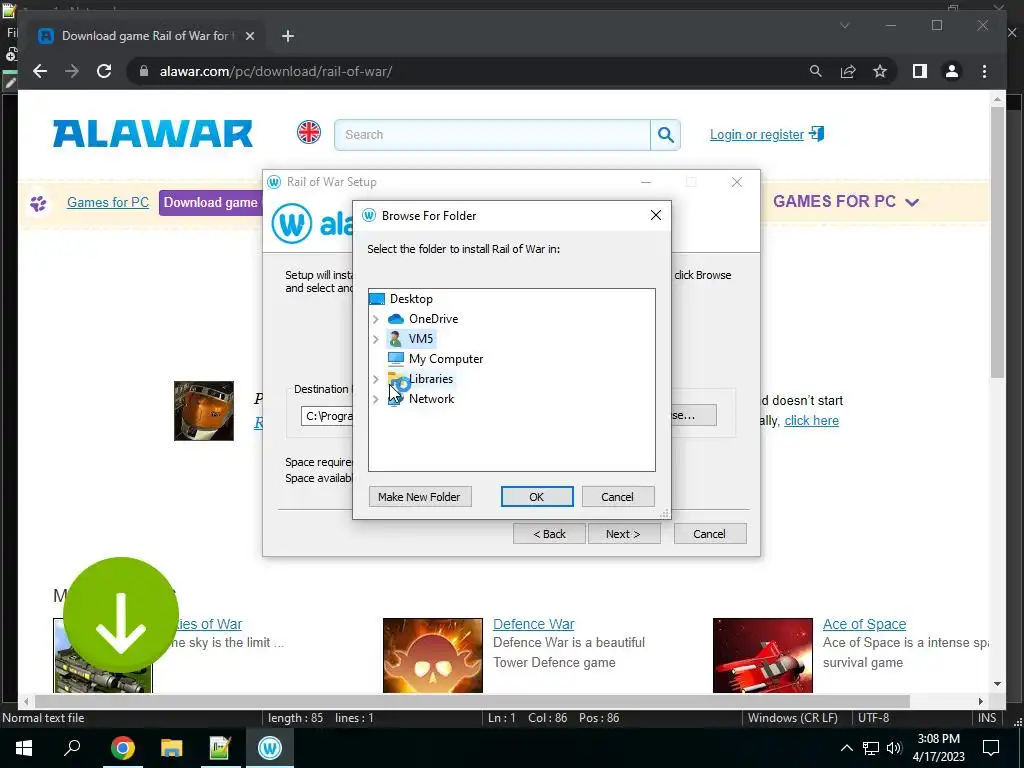The height and width of the screenshot is (768, 1024).
Task: Click the Alawar search magnifier button
Action: click(x=665, y=135)
